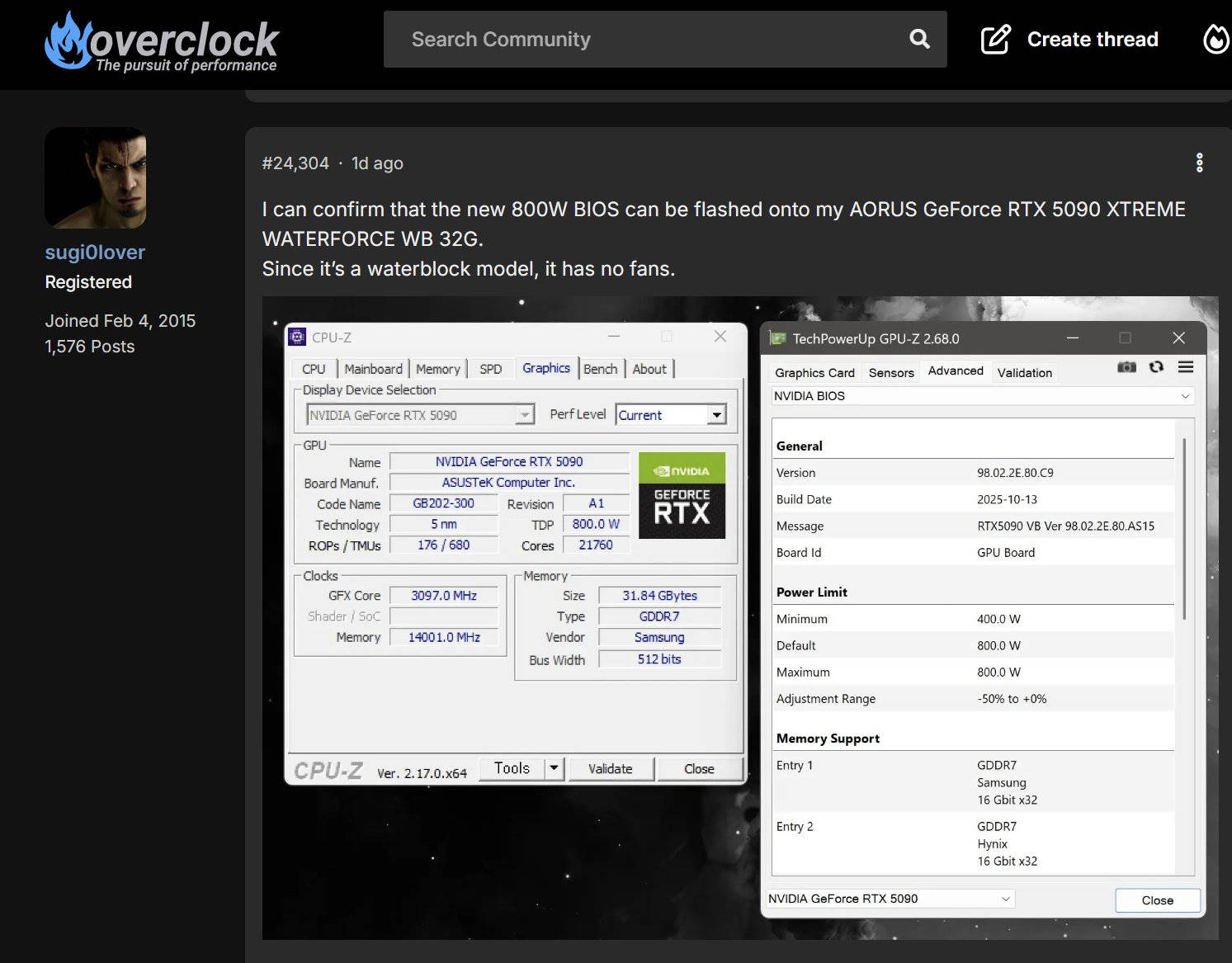Image resolution: width=1232 pixels, height=963 pixels.
Task: Open the GPU-Z hamburger menu
Action: pos(1186,367)
